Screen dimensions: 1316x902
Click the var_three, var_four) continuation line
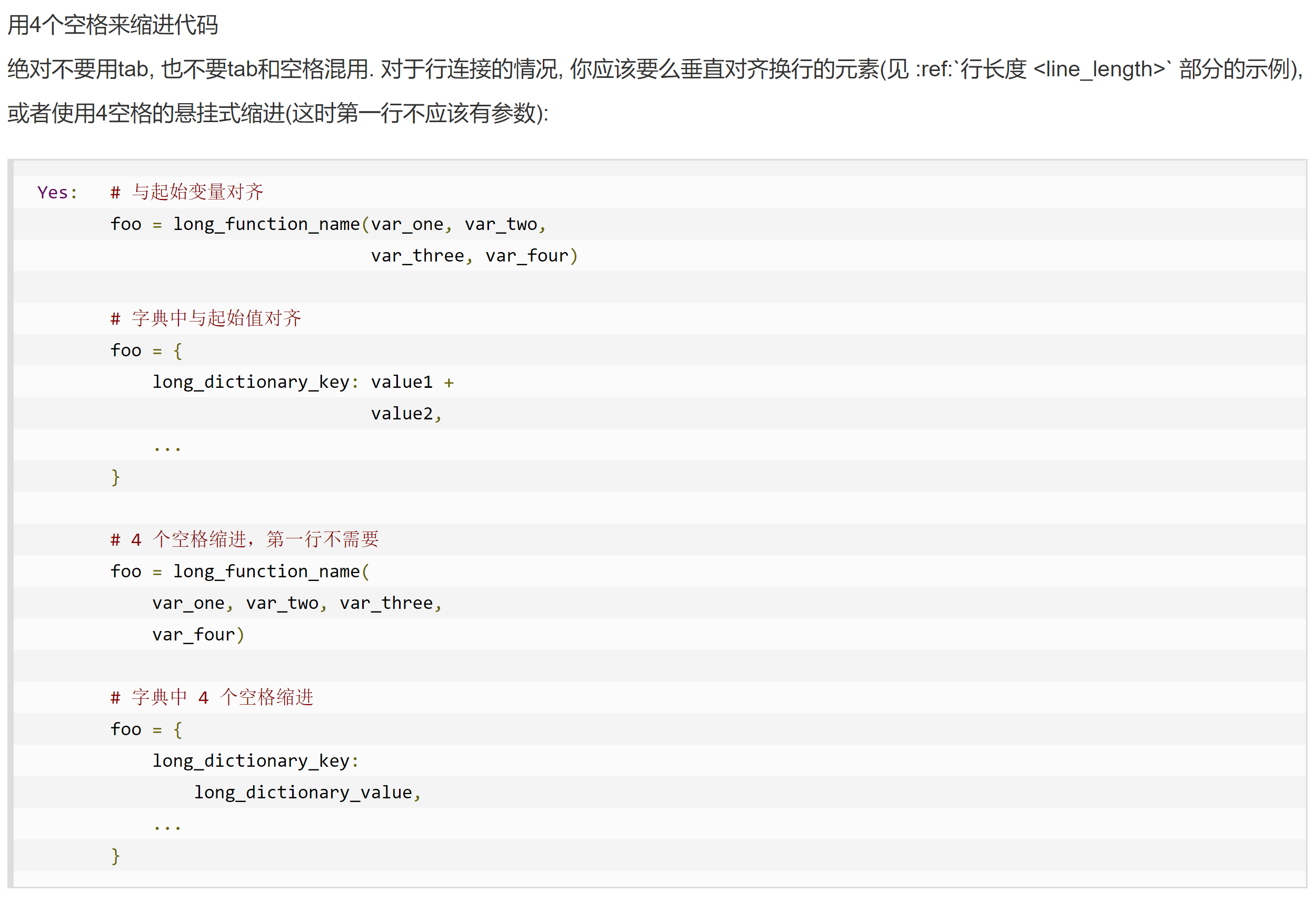(x=474, y=256)
